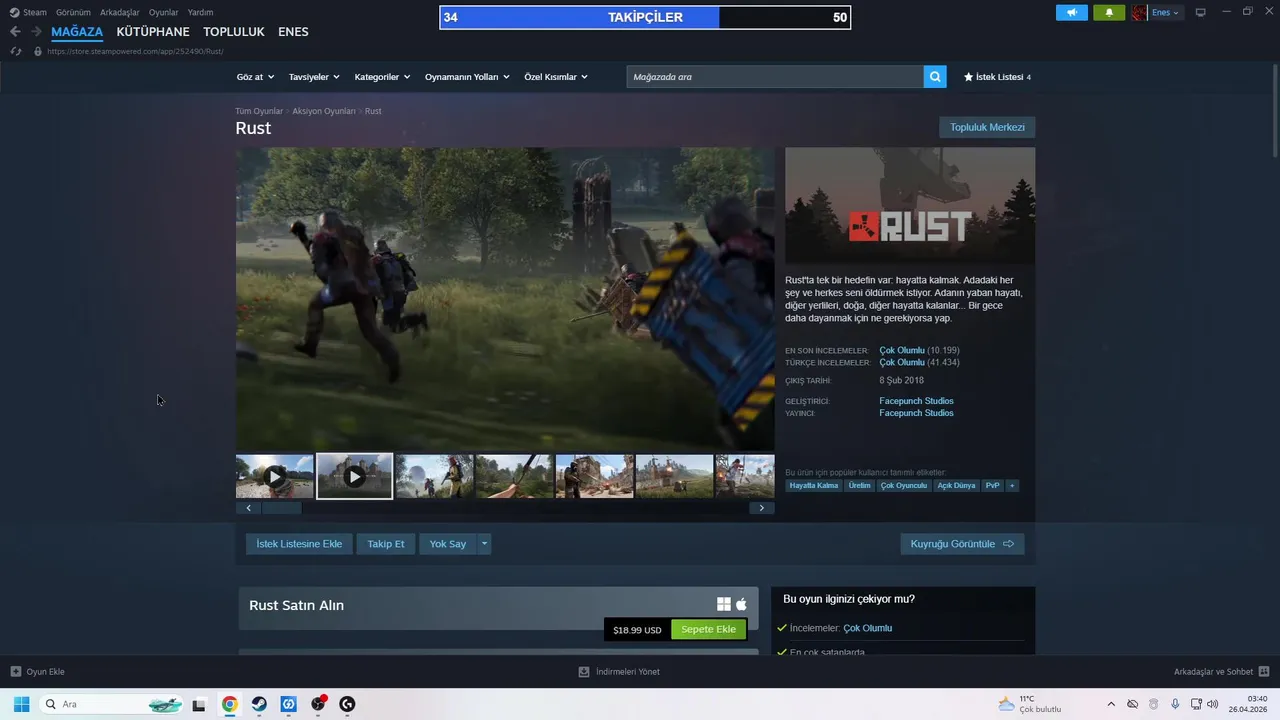The image size is (1280, 720).
Task: Click the Oyun Ekle plus icon
Action: tap(15, 672)
